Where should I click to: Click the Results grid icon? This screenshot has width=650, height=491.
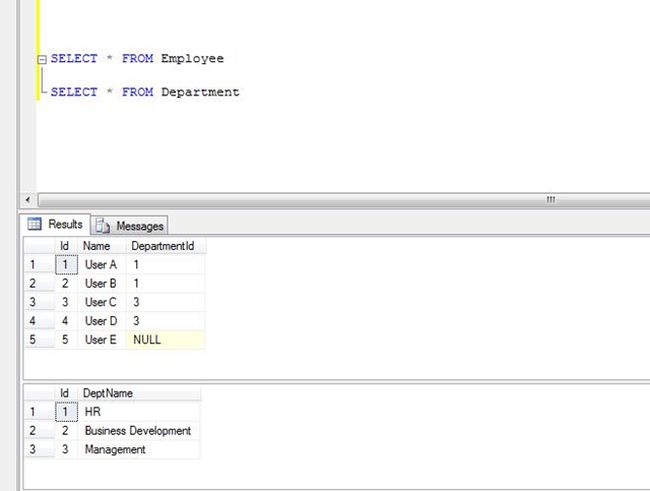point(34,224)
